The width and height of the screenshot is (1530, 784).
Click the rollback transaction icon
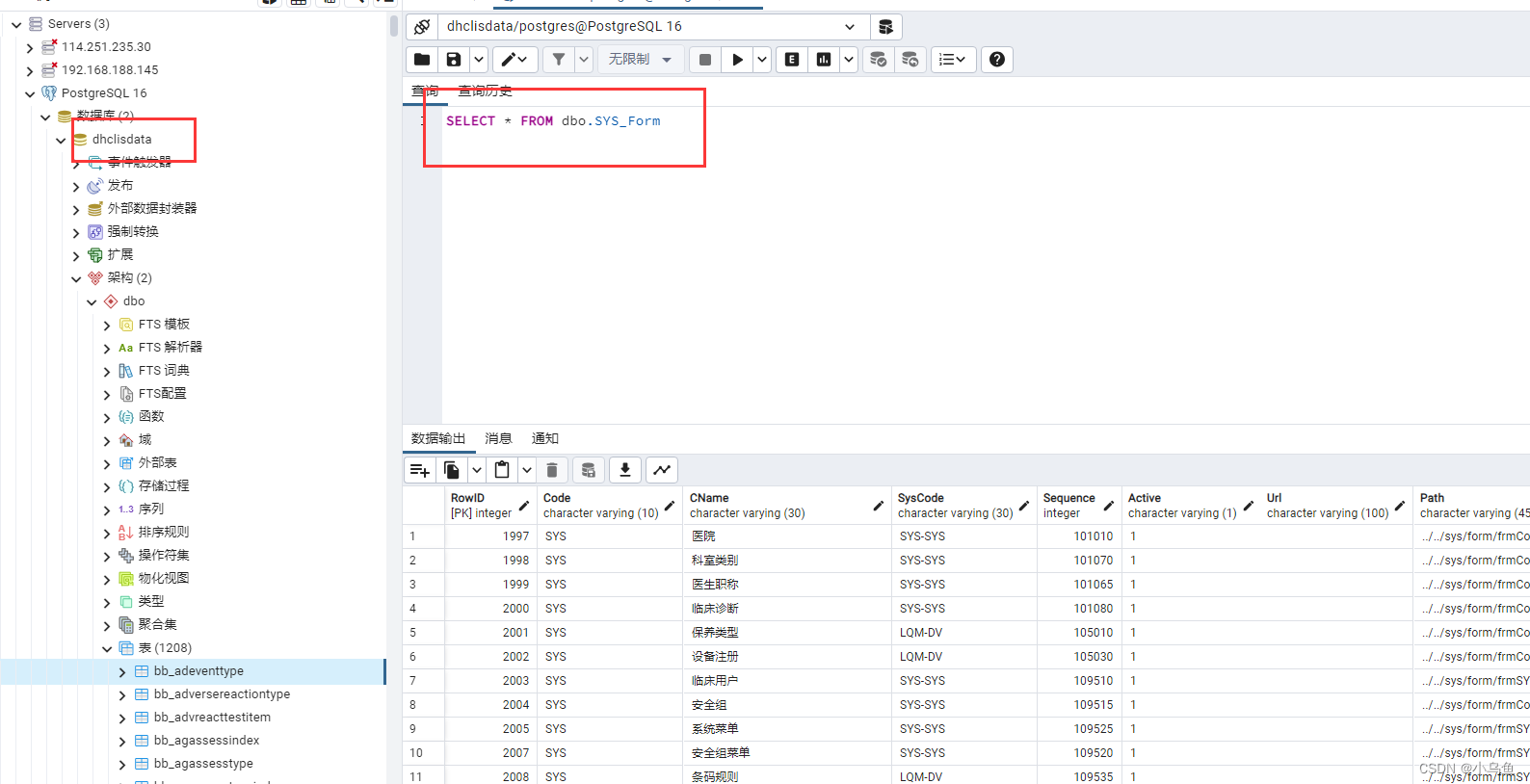coord(910,60)
